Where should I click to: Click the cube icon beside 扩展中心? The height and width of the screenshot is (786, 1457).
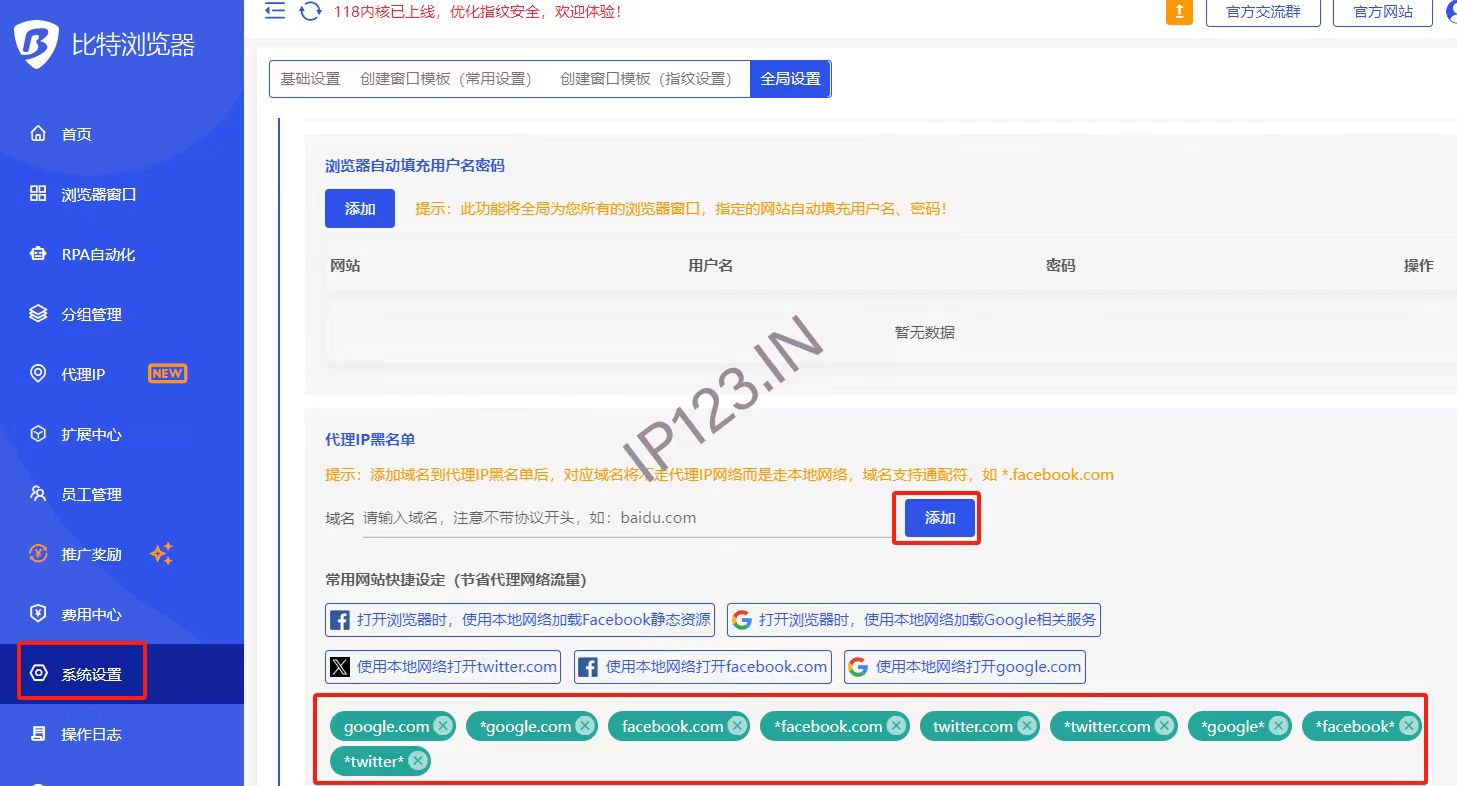click(38, 434)
